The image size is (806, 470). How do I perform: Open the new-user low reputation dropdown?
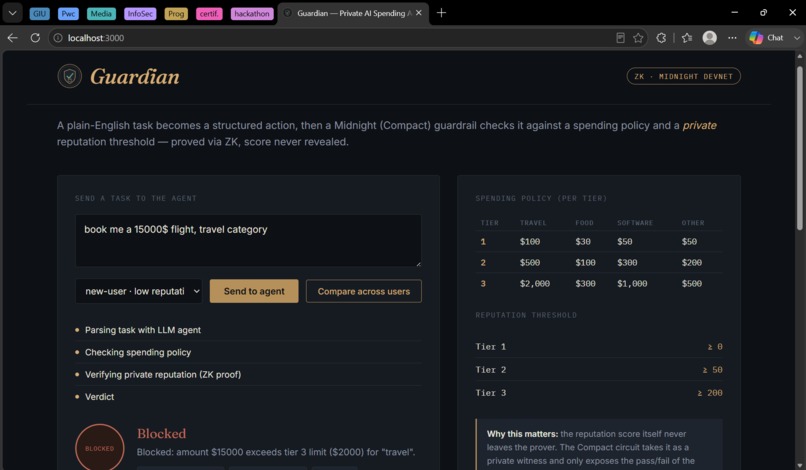(x=139, y=291)
